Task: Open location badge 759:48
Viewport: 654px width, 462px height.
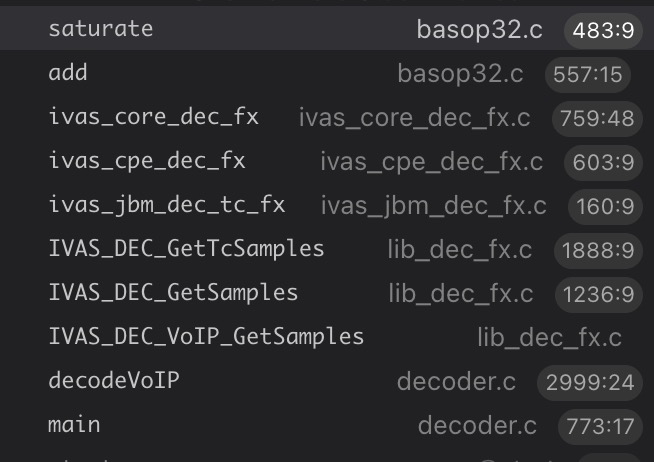Action: [597, 118]
